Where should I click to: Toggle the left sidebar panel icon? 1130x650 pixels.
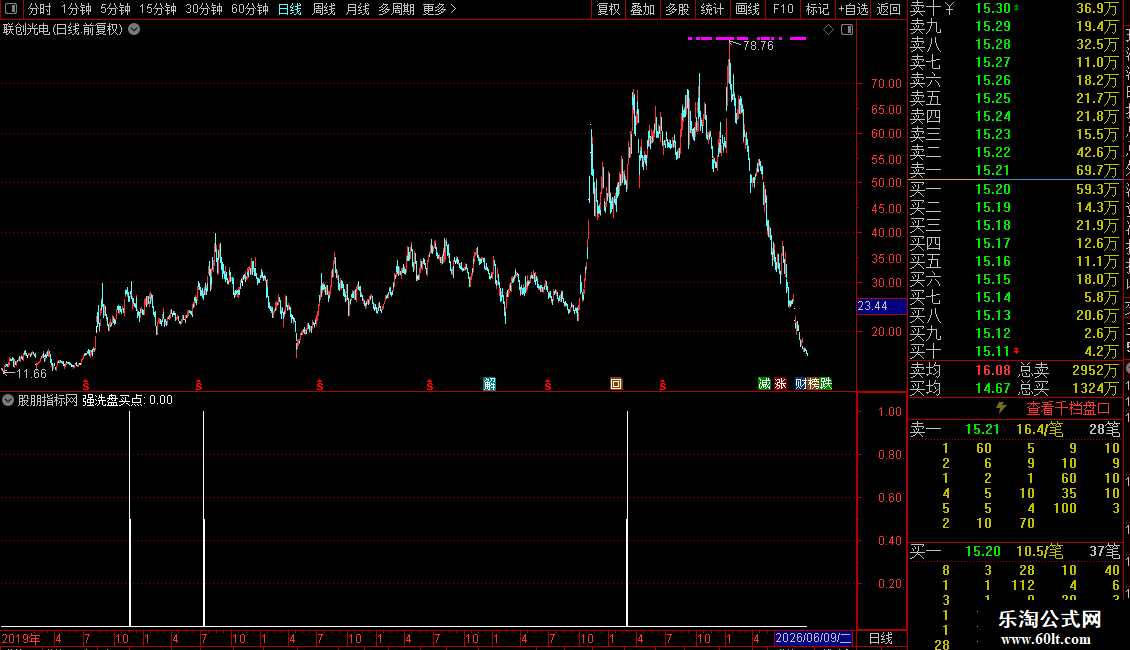click(x=11, y=9)
